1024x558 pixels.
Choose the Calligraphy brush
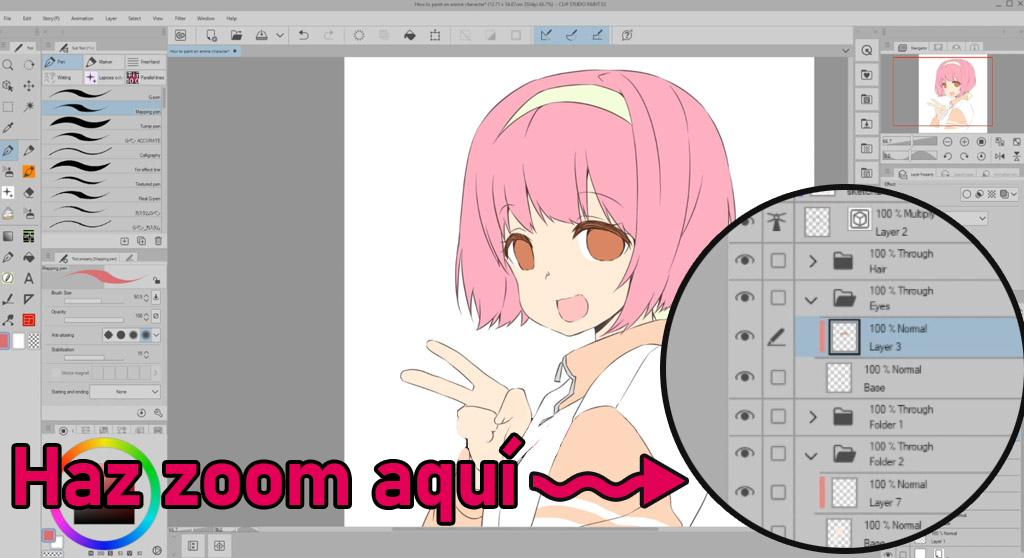click(103, 152)
